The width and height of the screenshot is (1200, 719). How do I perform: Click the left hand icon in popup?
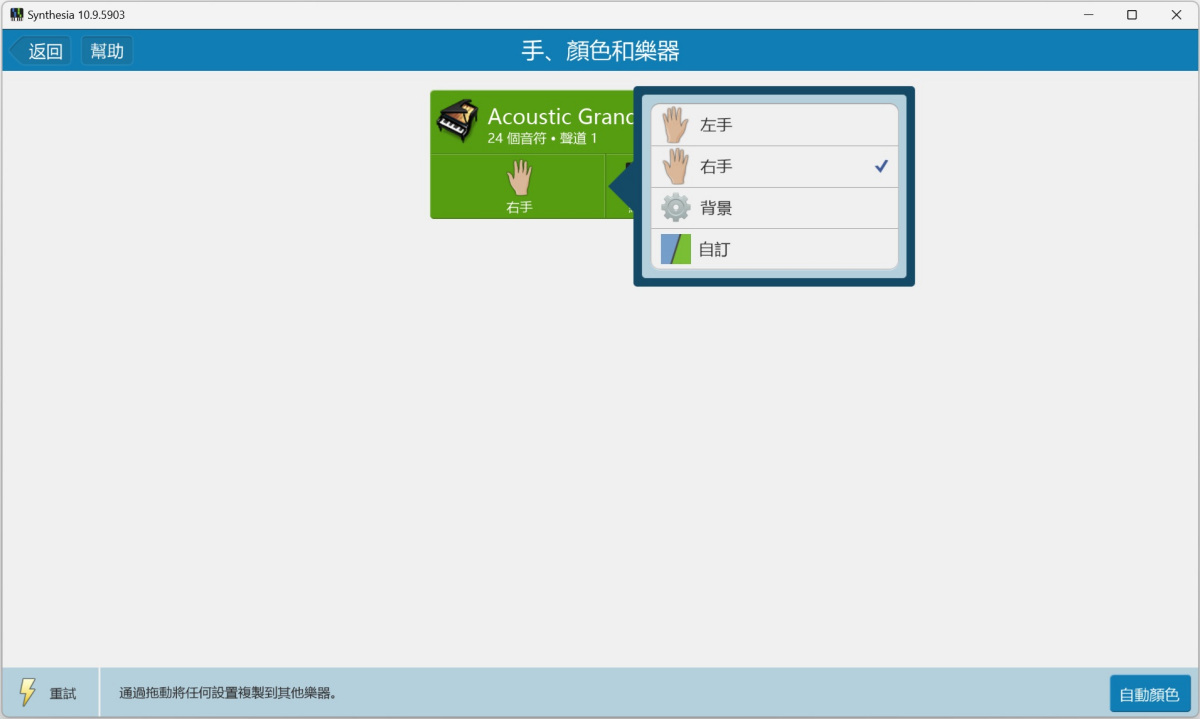675,125
